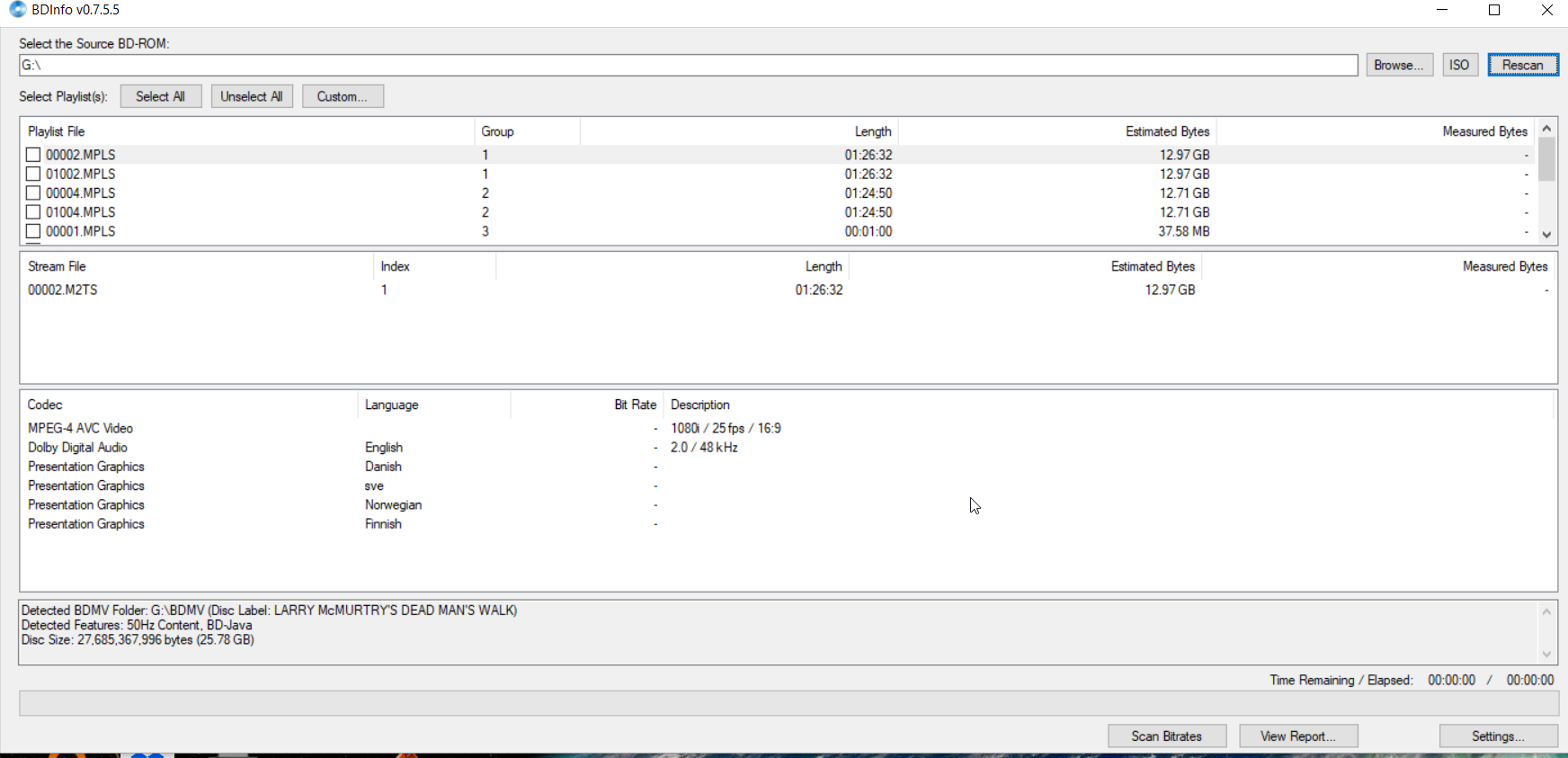Select stream file 00002.M2TS row

click(x=788, y=290)
